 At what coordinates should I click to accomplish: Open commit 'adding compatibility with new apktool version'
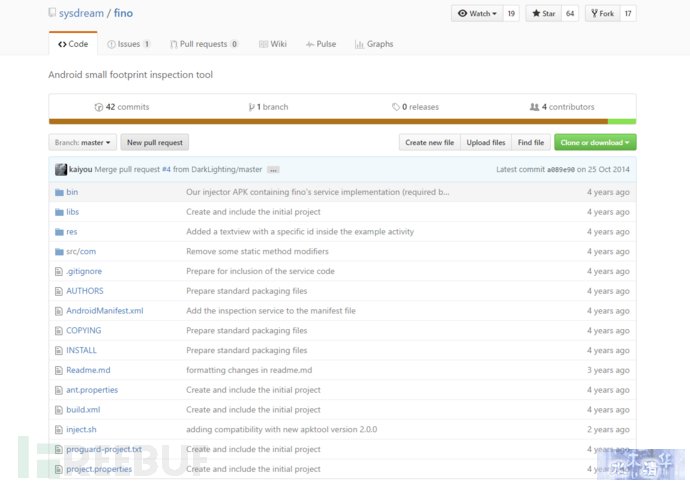click(x=282, y=430)
